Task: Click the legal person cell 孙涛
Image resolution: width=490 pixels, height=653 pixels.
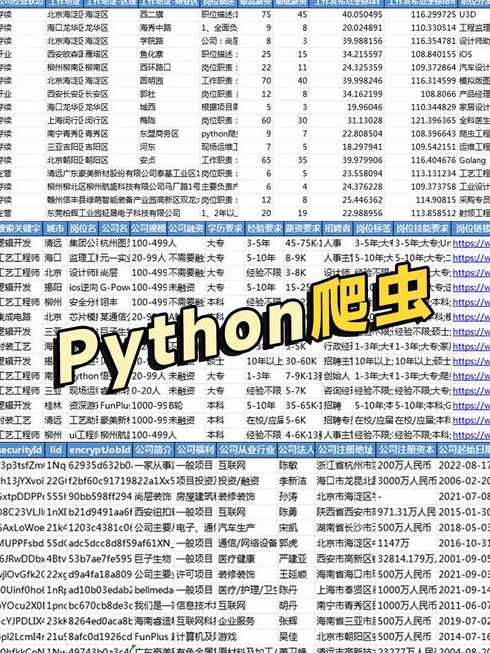Action: pyautogui.click(x=288, y=497)
